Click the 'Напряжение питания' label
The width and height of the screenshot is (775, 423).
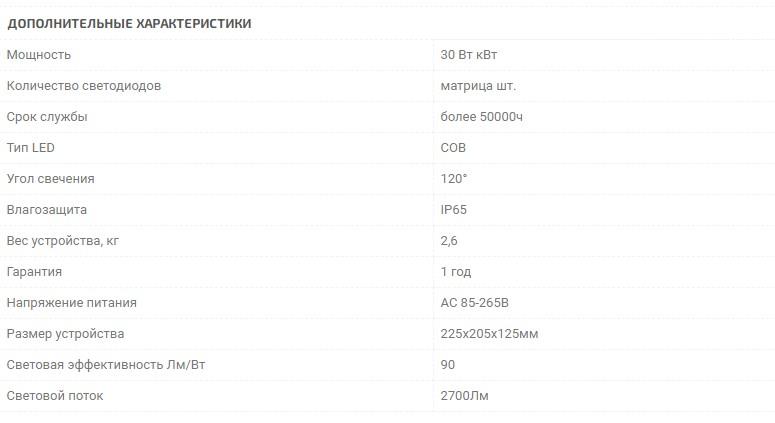coord(72,303)
